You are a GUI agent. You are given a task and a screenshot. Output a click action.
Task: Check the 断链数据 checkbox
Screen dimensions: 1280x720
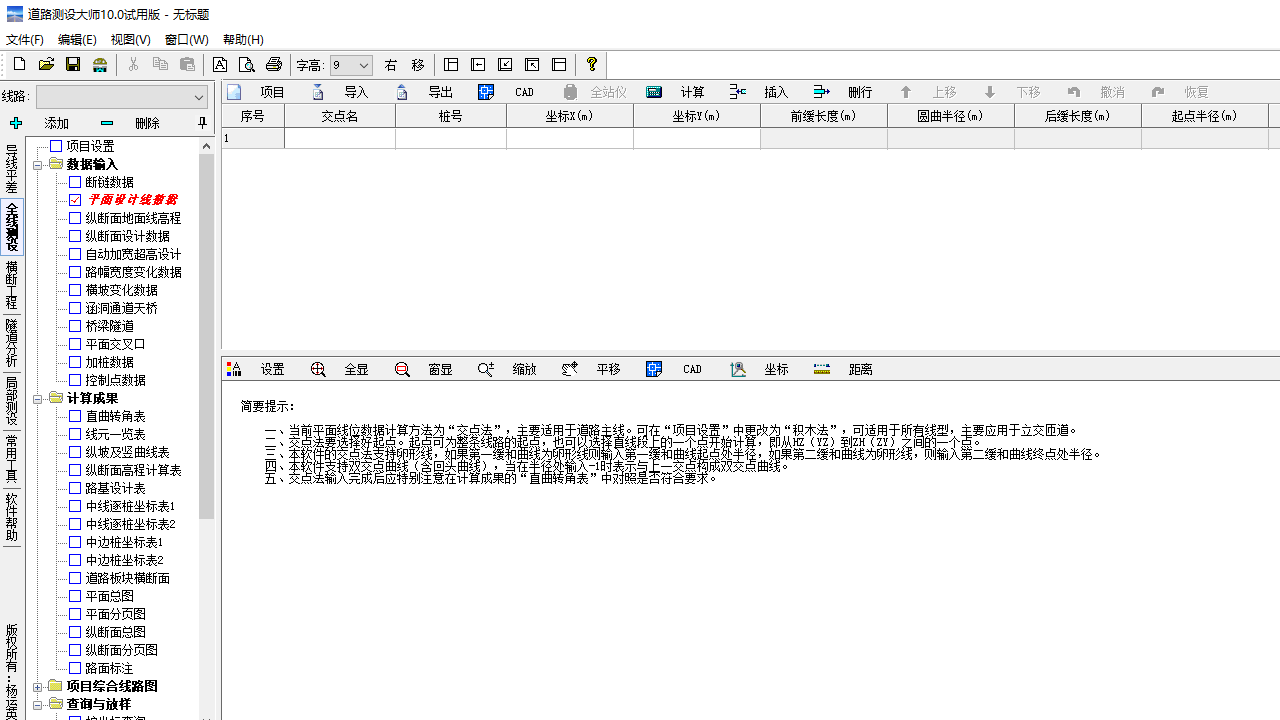[x=74, y=181]
